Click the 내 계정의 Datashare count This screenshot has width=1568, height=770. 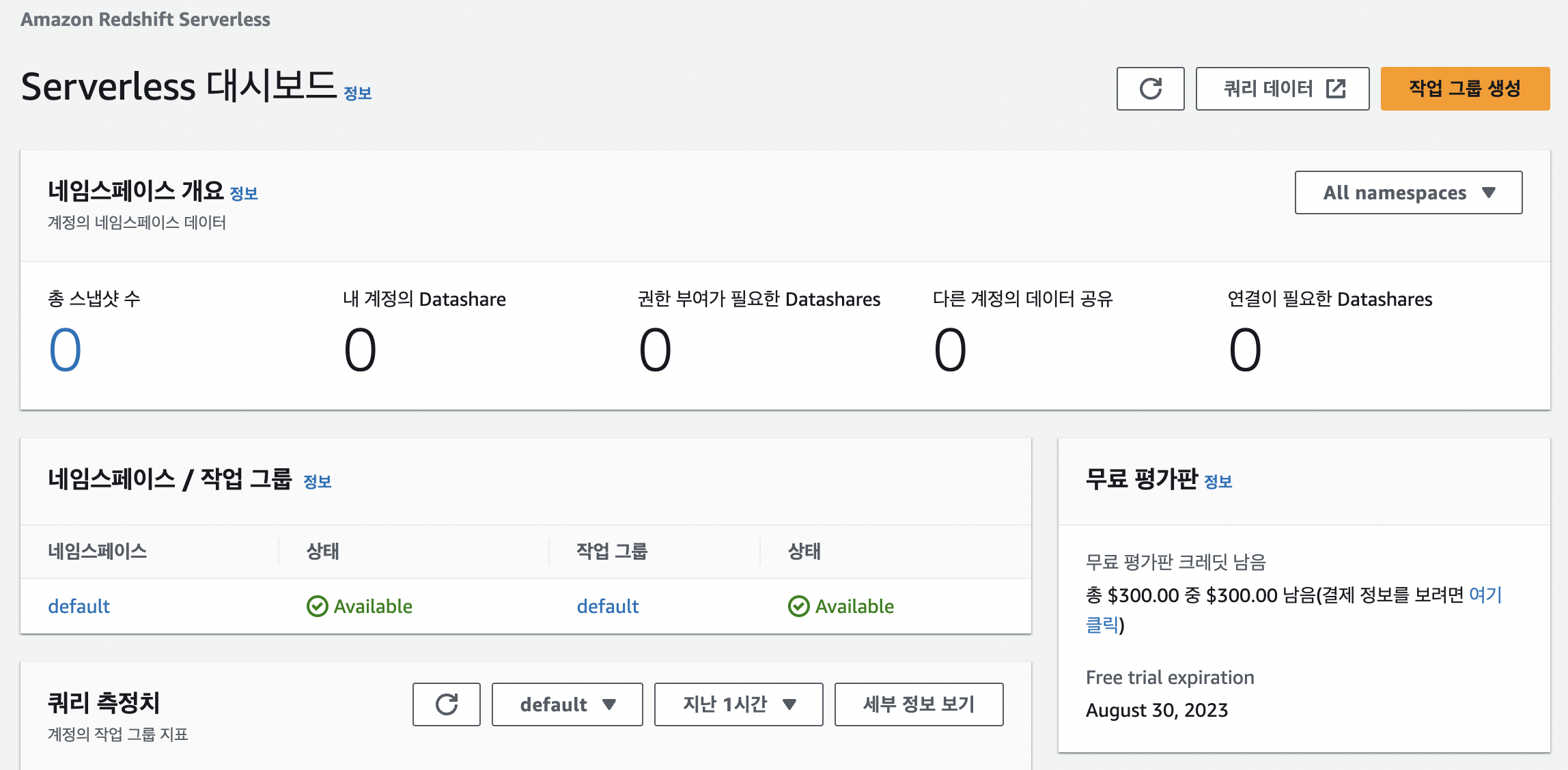tap(360, 350)
